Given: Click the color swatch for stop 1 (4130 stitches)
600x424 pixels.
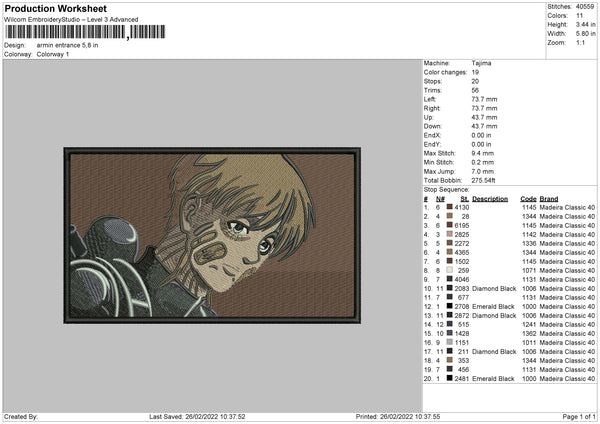Looking at the screenshot, I should (450, 207).
